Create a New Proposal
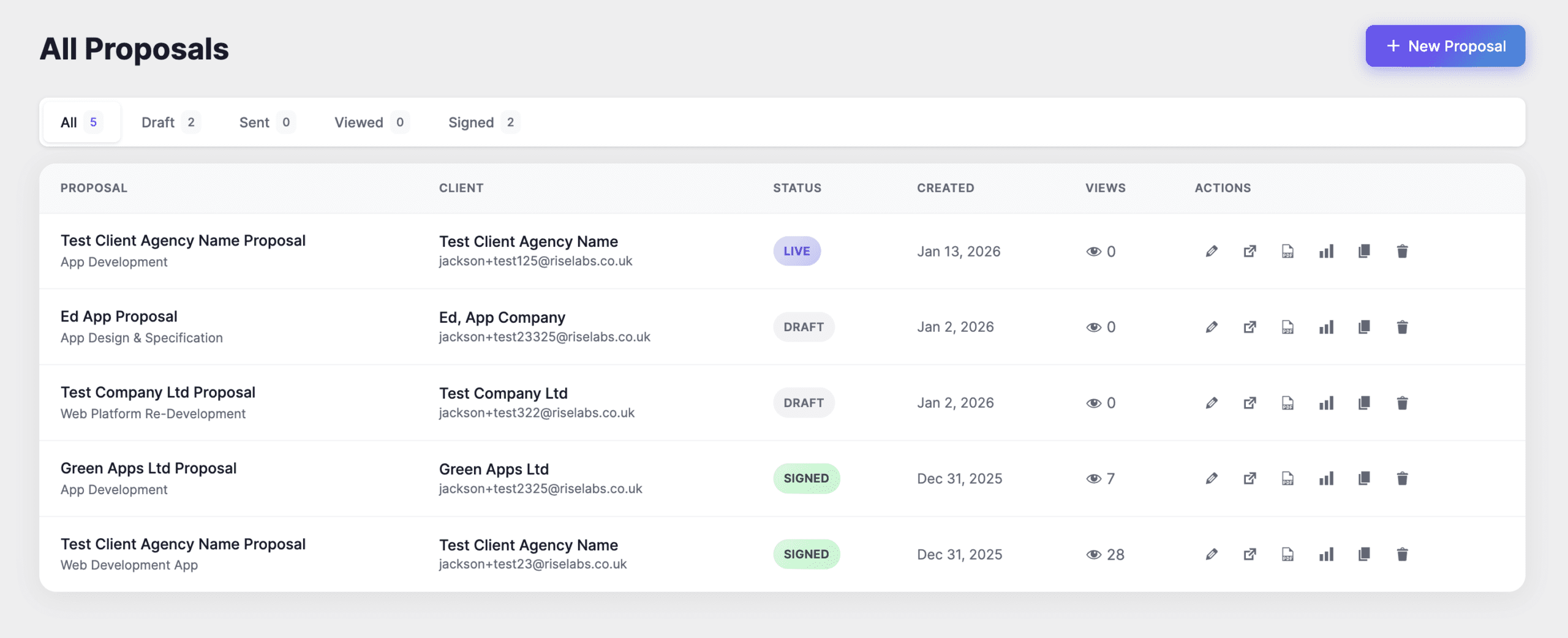 pos(1445,47)
